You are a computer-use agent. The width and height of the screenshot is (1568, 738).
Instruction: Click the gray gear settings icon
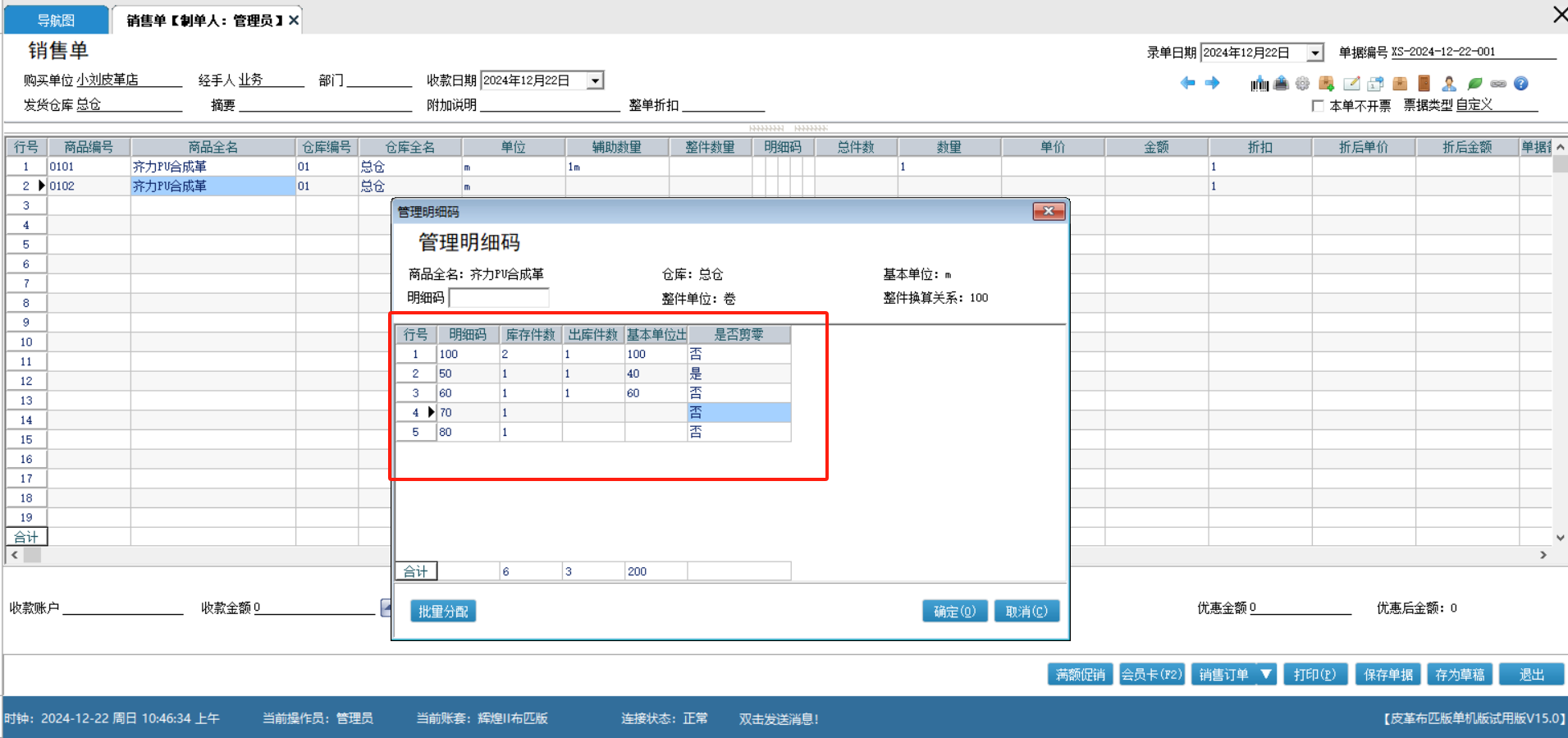click(1302, 84)
